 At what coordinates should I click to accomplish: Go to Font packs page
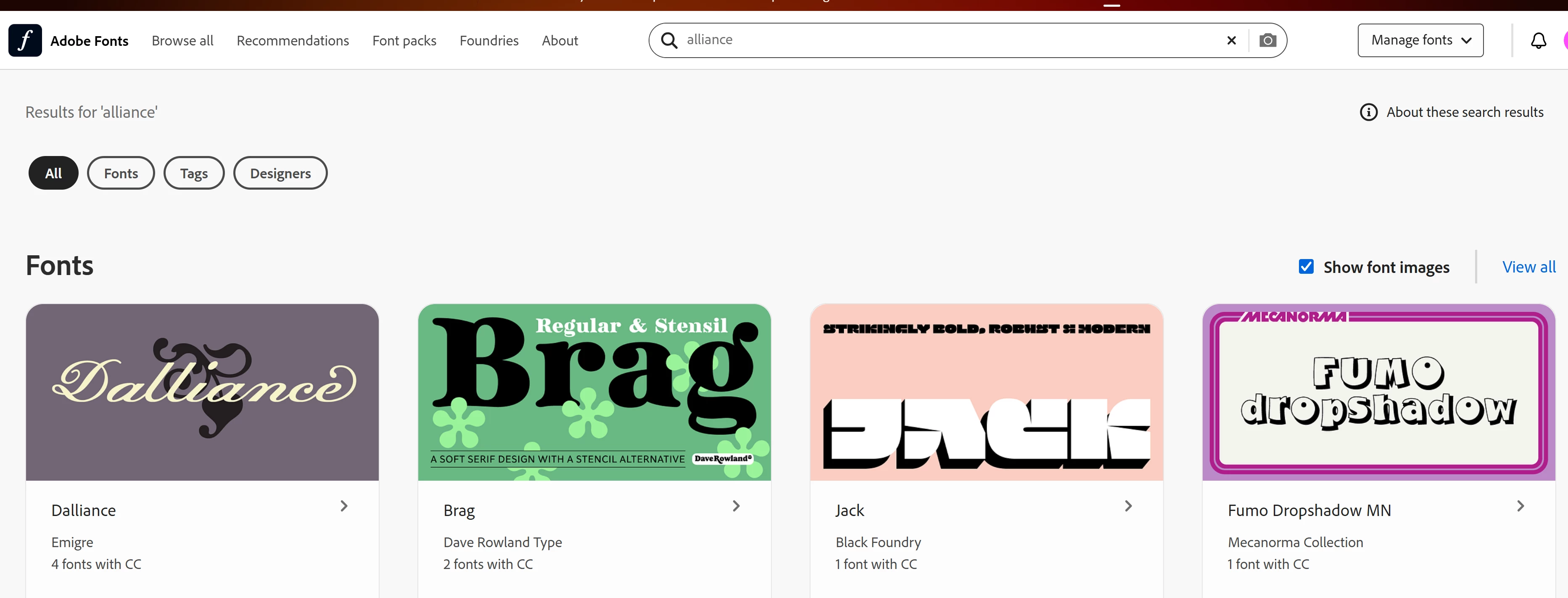click(x=404, y=41)
